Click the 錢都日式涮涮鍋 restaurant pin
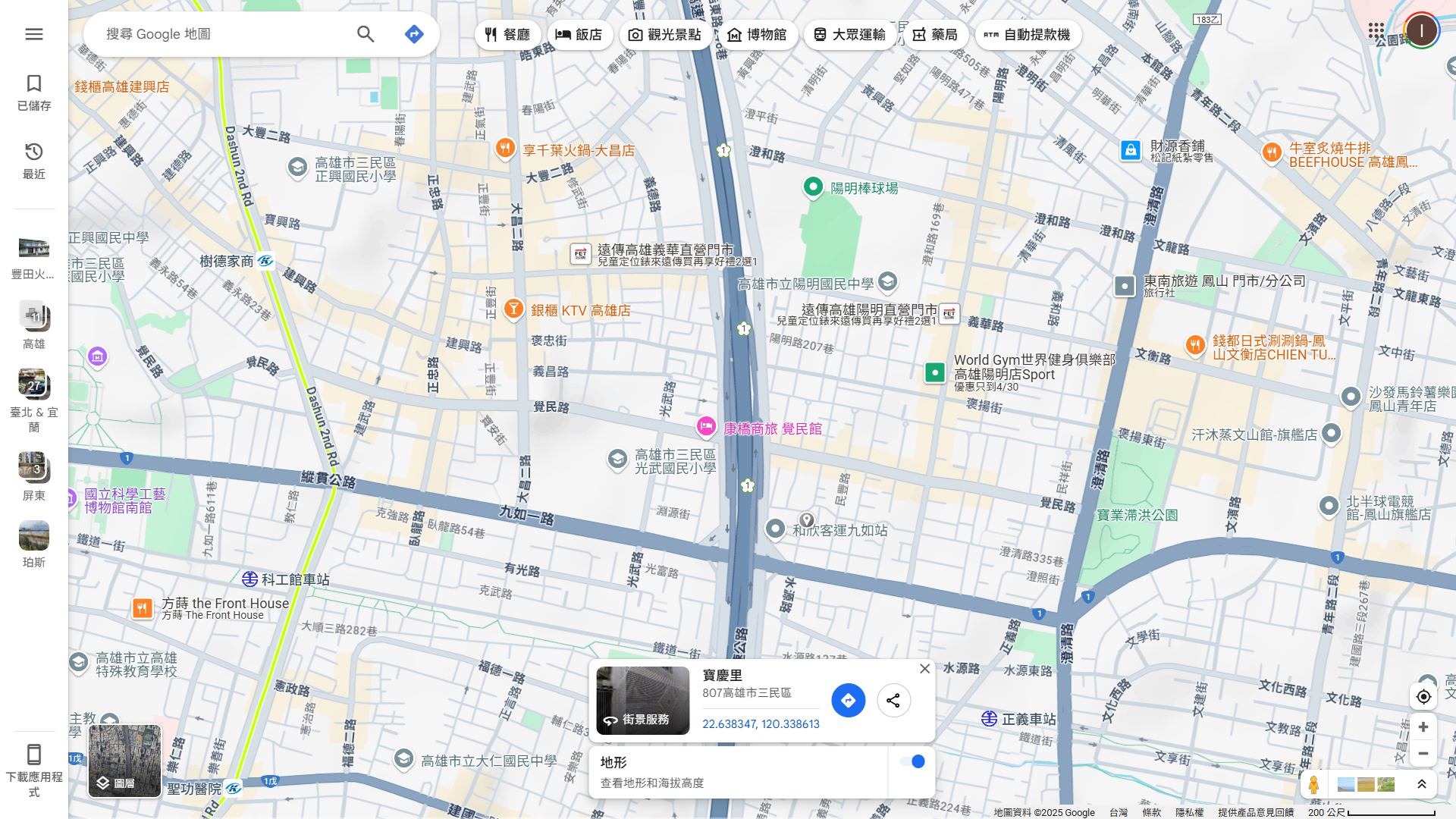This screenshot has width=1456, height=819. [x=1195, y=346]
